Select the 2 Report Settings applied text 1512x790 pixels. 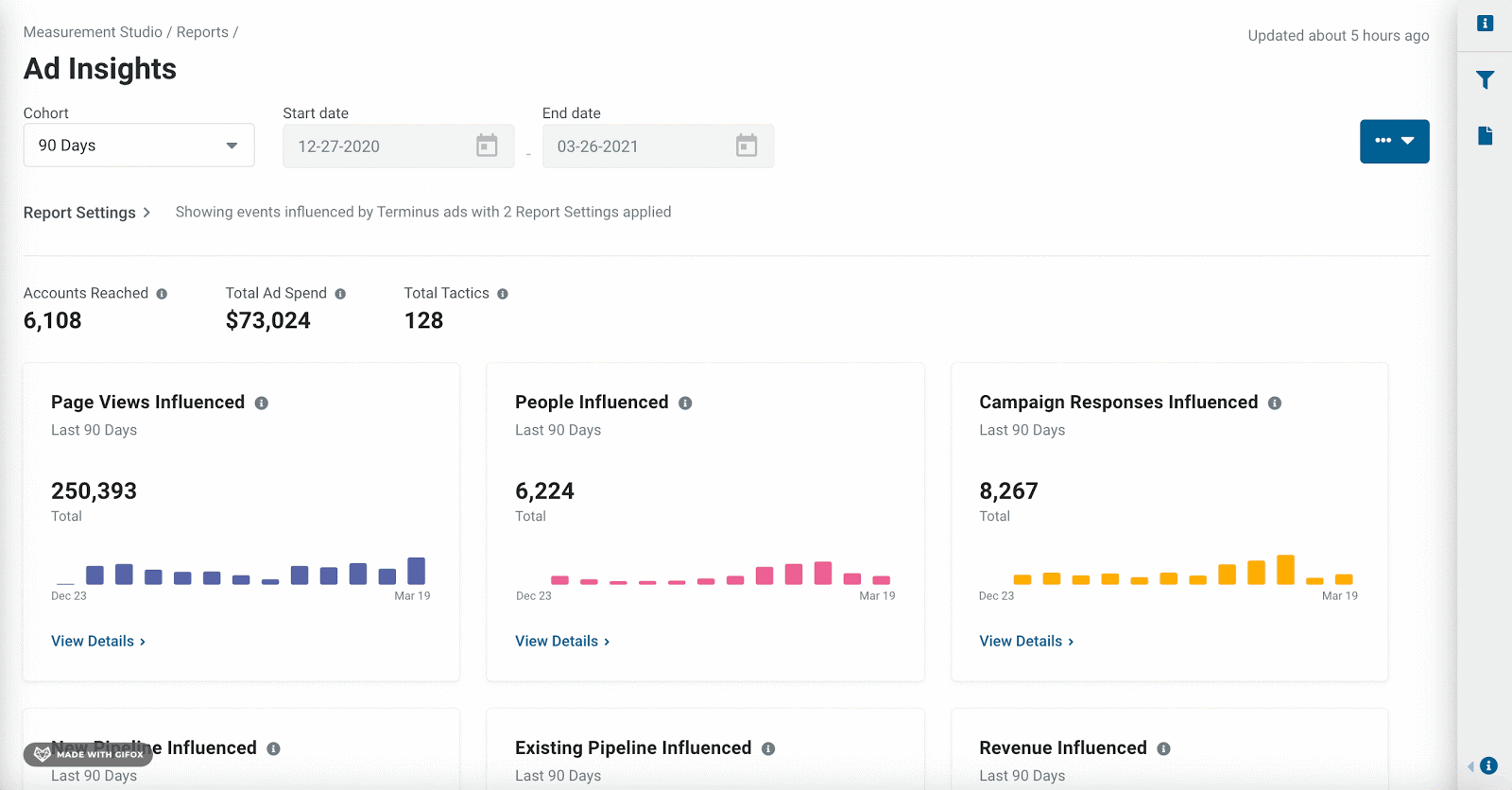click(x=587, y=213)
